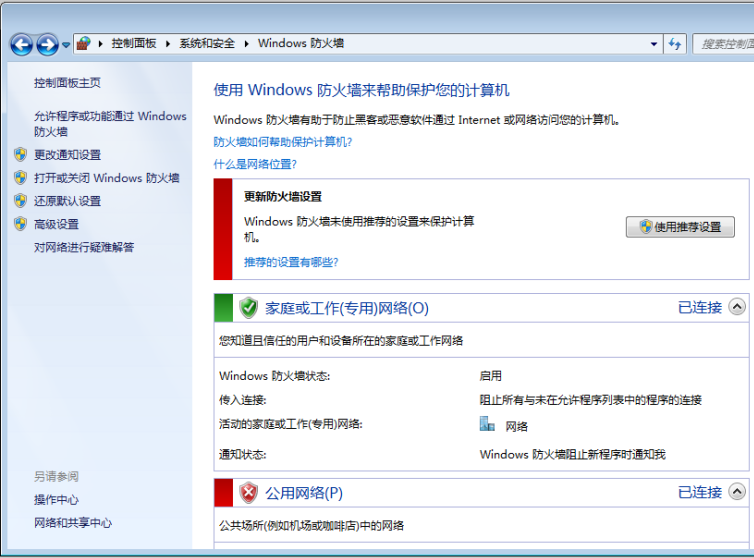The image size is (754, 558).
Task: Click the 搜索控制面板 search field
Action: click(x=724, y=44)
